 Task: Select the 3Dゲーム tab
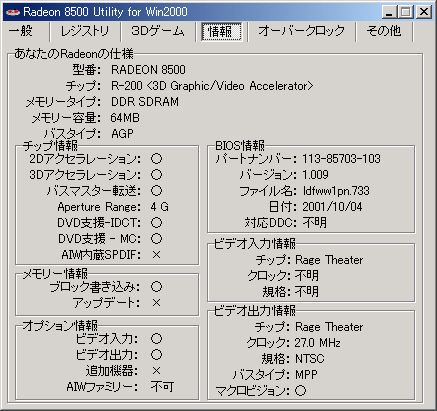[x=158, y=31]
